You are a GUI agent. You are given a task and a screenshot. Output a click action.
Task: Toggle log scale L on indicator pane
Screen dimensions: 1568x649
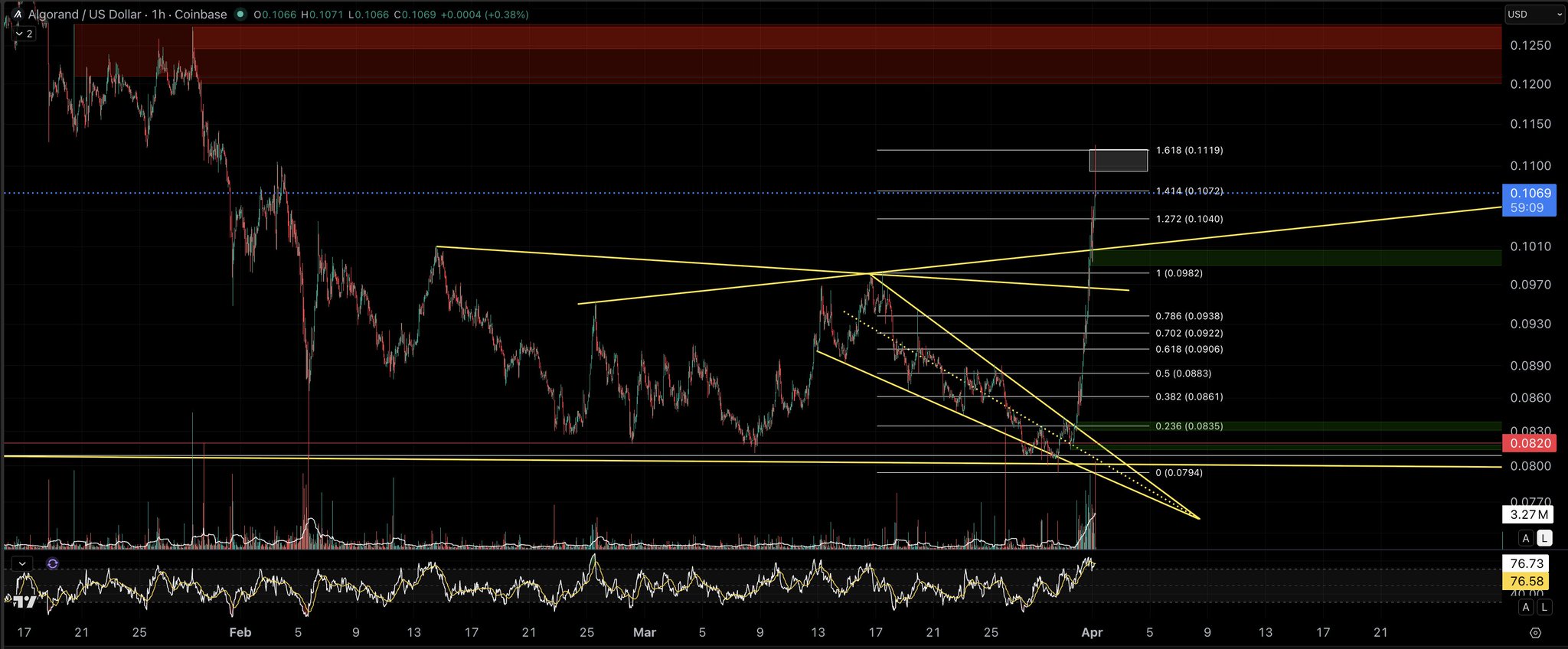(x=1545, y=607)
